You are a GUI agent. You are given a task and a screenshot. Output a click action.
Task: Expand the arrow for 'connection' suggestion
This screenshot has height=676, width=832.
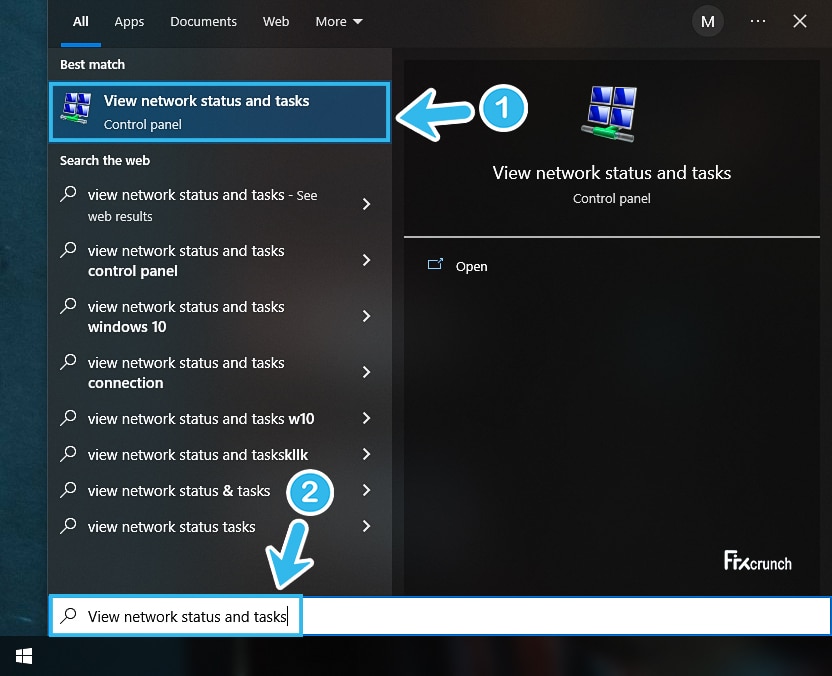point(366,372)
